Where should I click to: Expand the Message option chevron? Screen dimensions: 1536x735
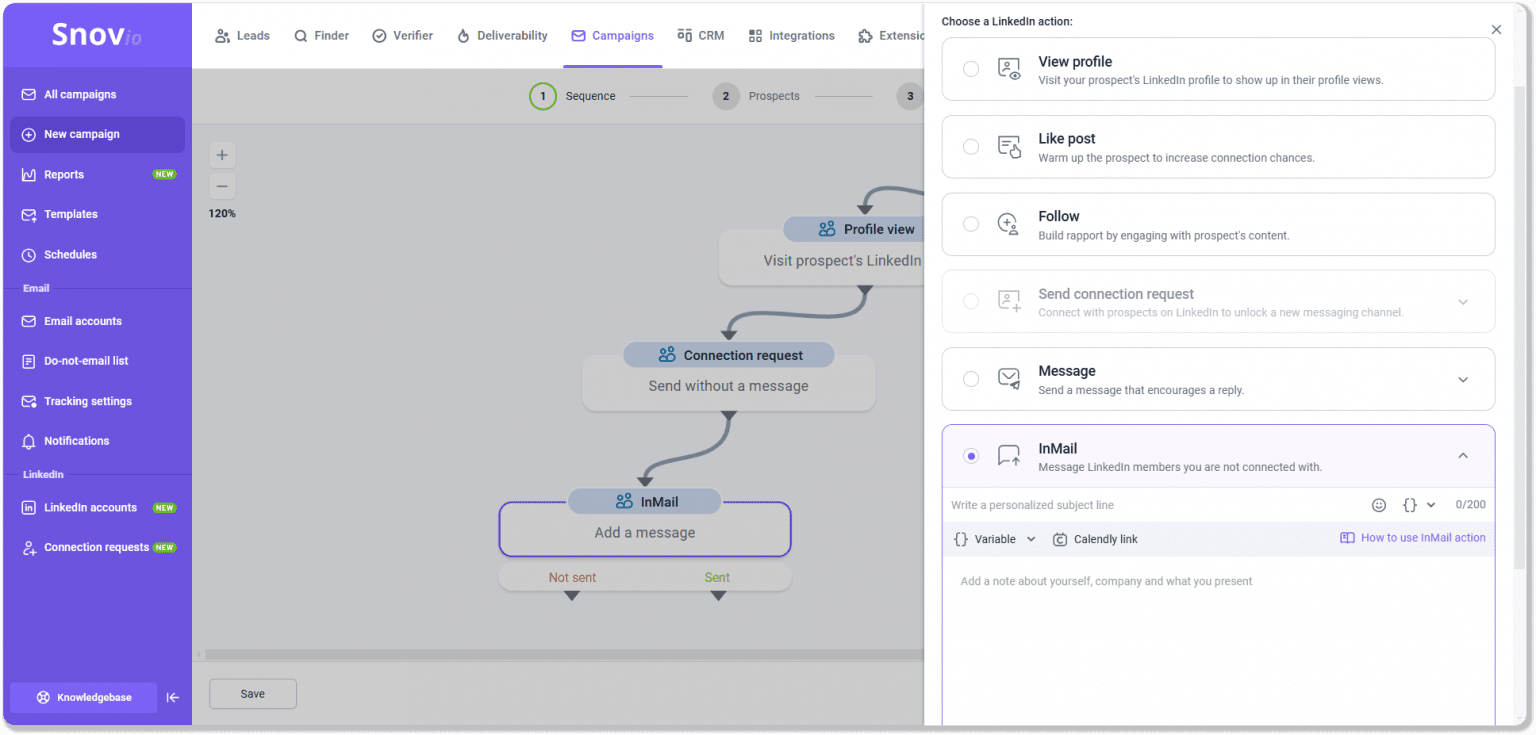pos(1463,379)
